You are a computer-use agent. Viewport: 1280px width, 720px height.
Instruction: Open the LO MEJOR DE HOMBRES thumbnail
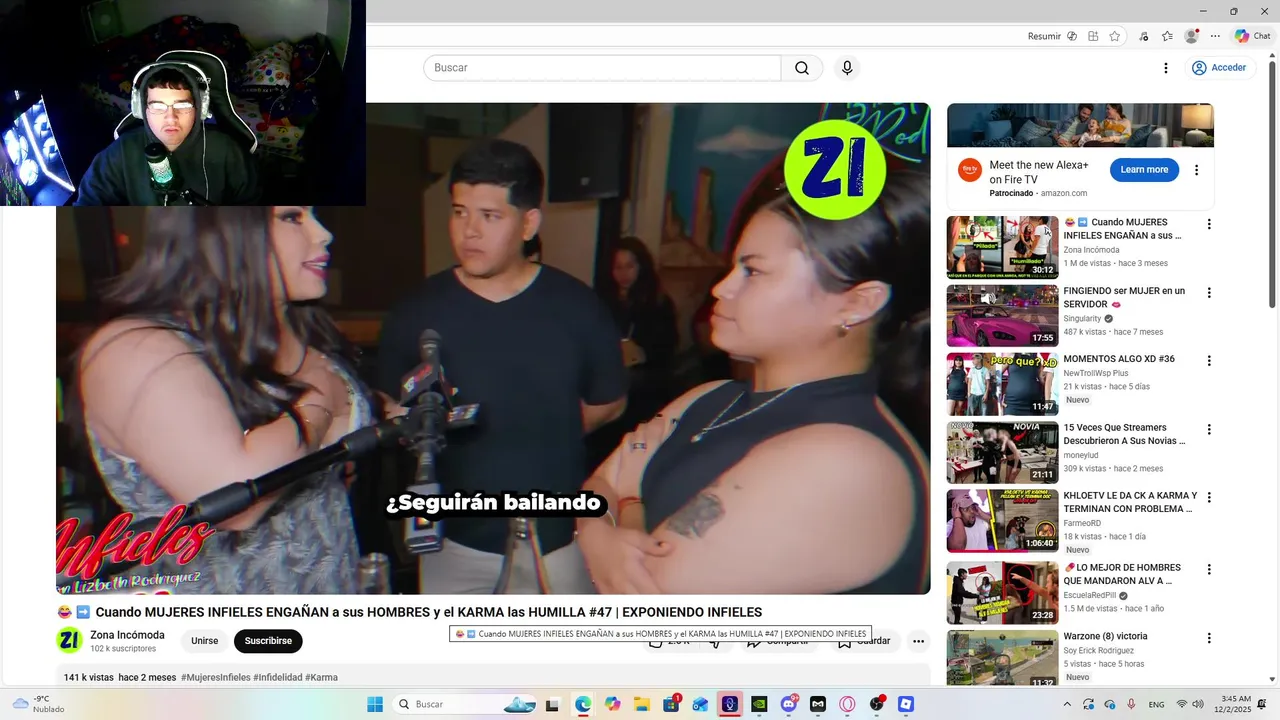point(1002,593)
